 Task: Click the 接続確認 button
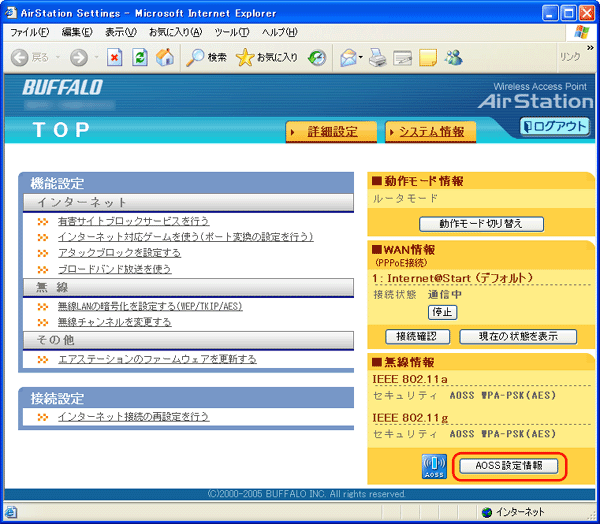(x=417, y=336)
